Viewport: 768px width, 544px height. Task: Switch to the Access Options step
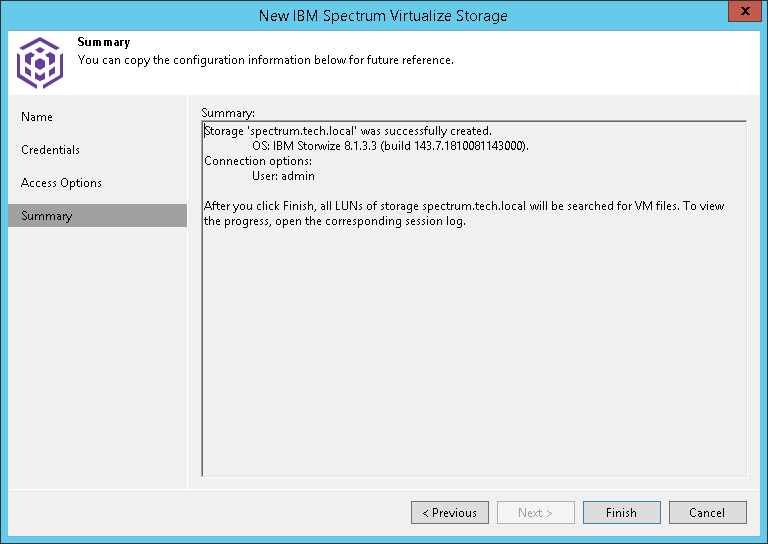[x=61, y=183]
